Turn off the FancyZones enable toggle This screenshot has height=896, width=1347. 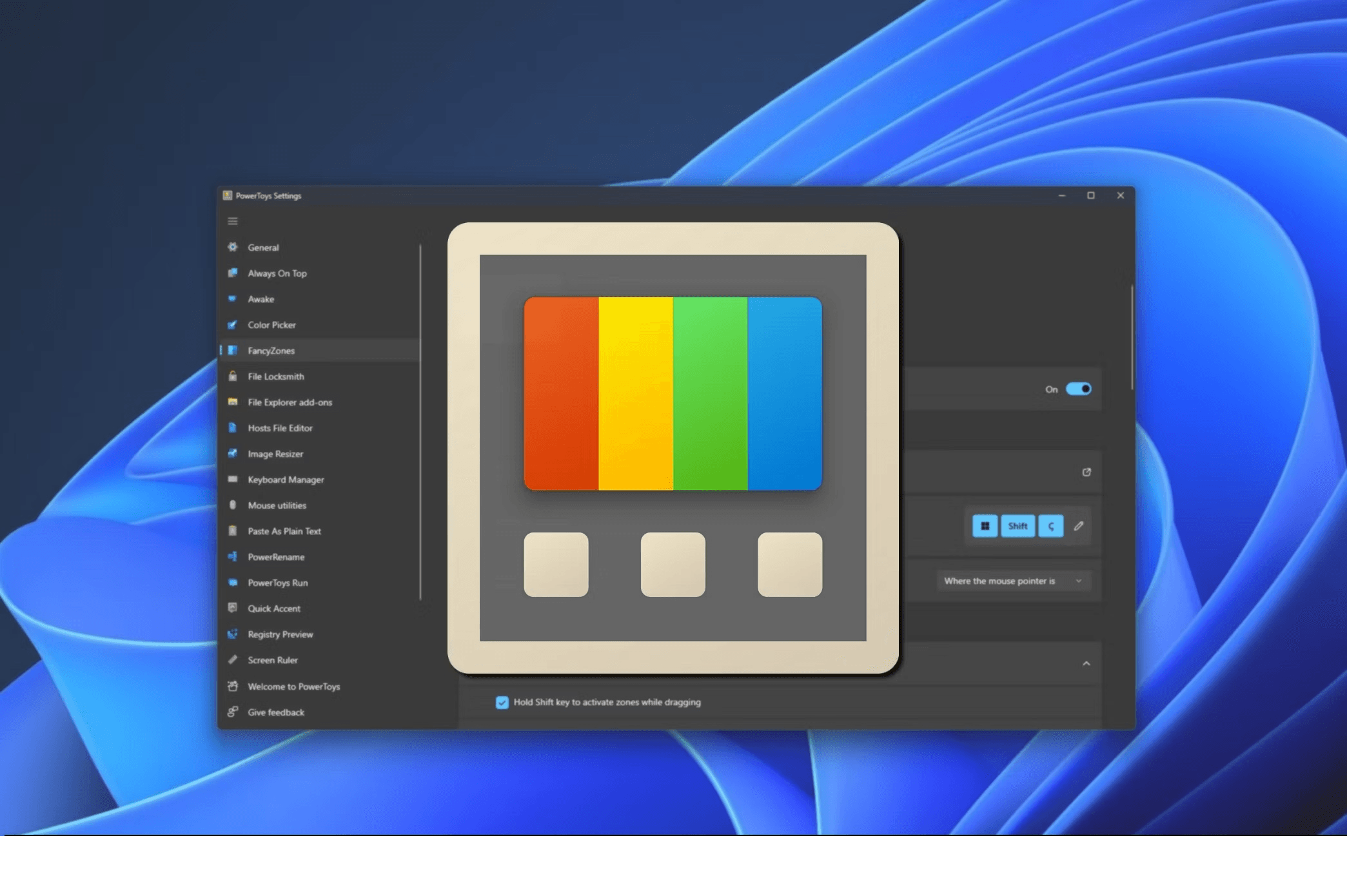[x=1078, y=389]
